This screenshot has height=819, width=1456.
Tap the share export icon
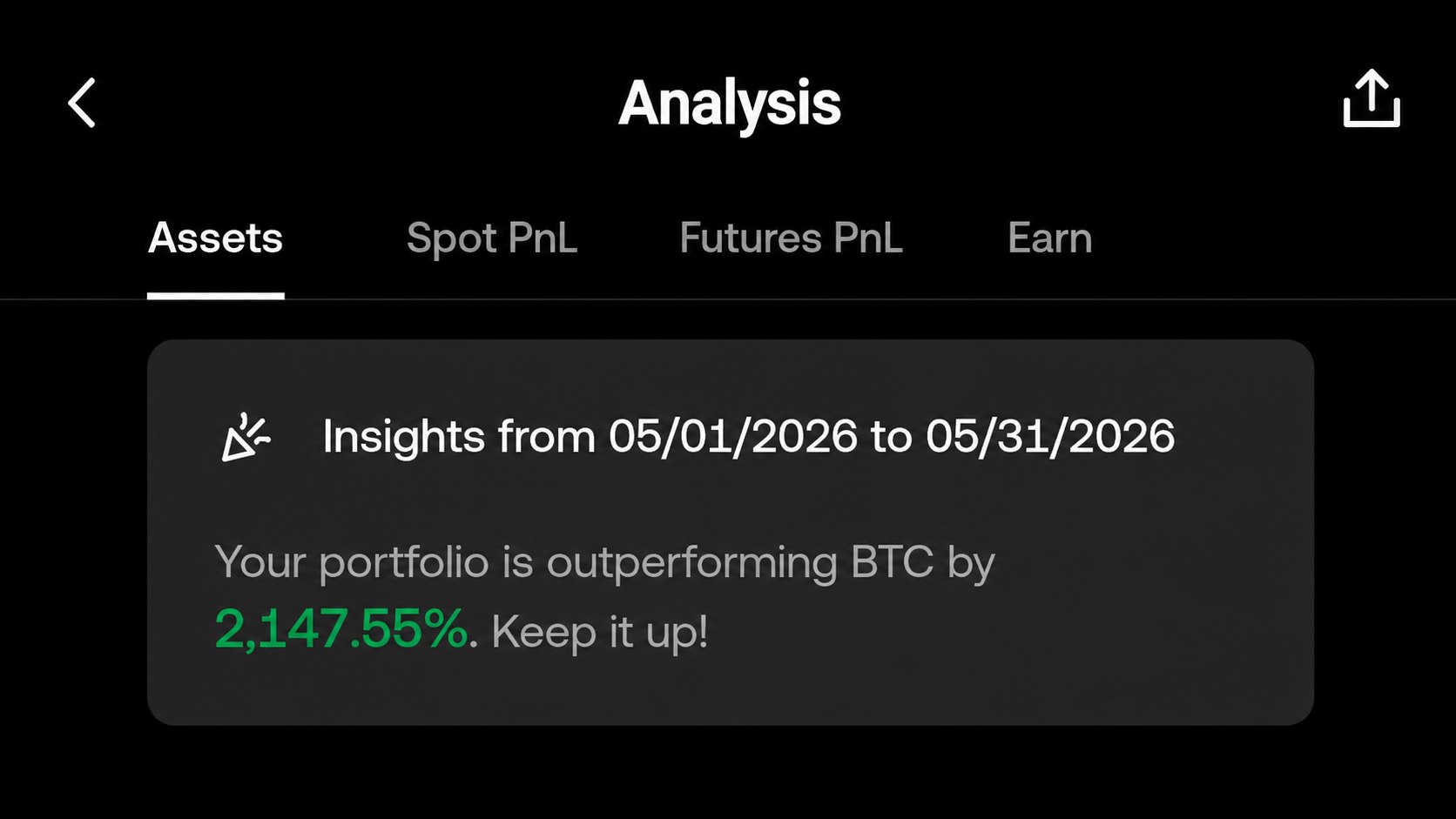[x=1372, y=98]
